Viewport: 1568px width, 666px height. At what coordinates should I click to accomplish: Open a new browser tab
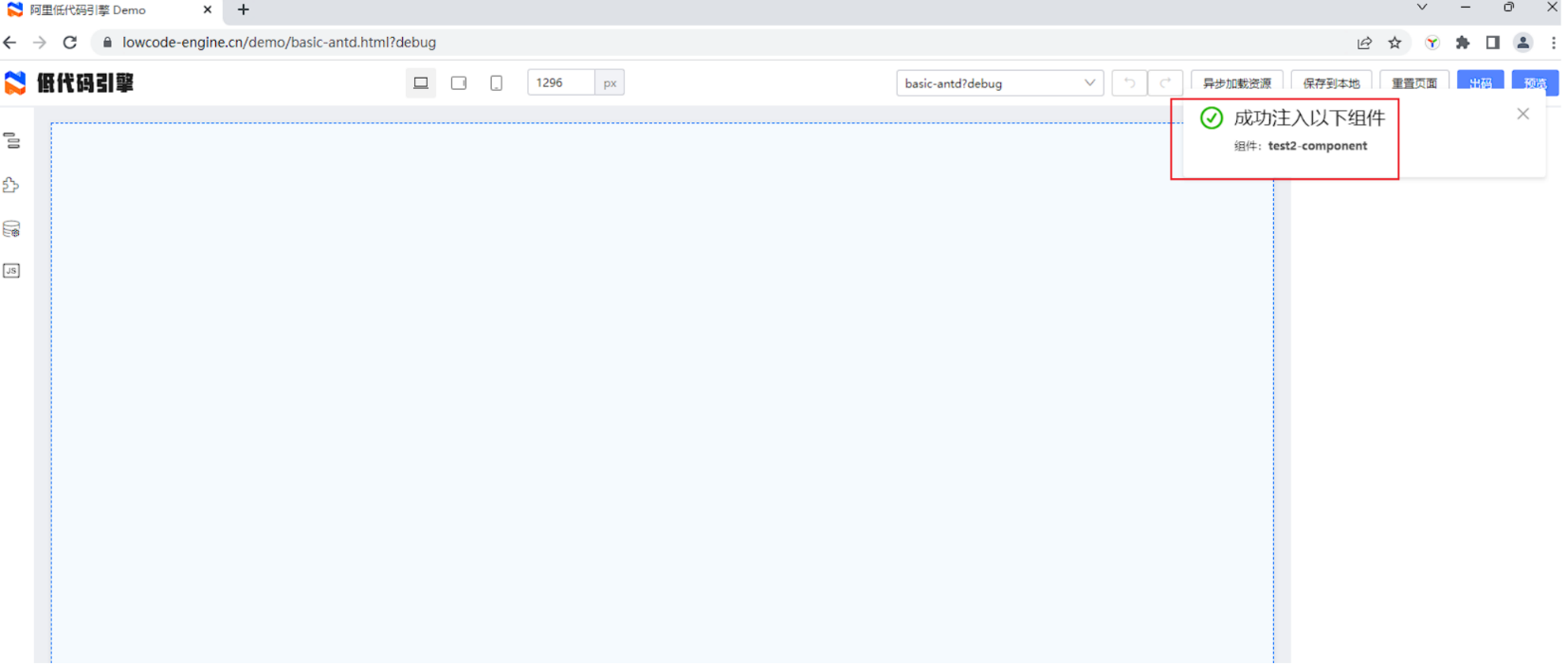pyautogui.click(x=244, y=10)
